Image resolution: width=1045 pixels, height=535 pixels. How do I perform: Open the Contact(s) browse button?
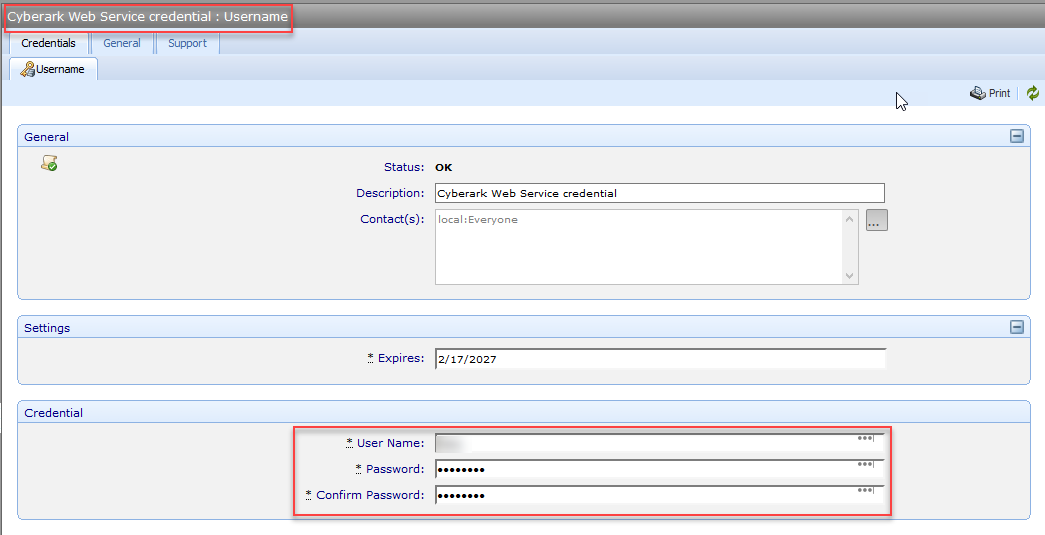tap(876, 221)
